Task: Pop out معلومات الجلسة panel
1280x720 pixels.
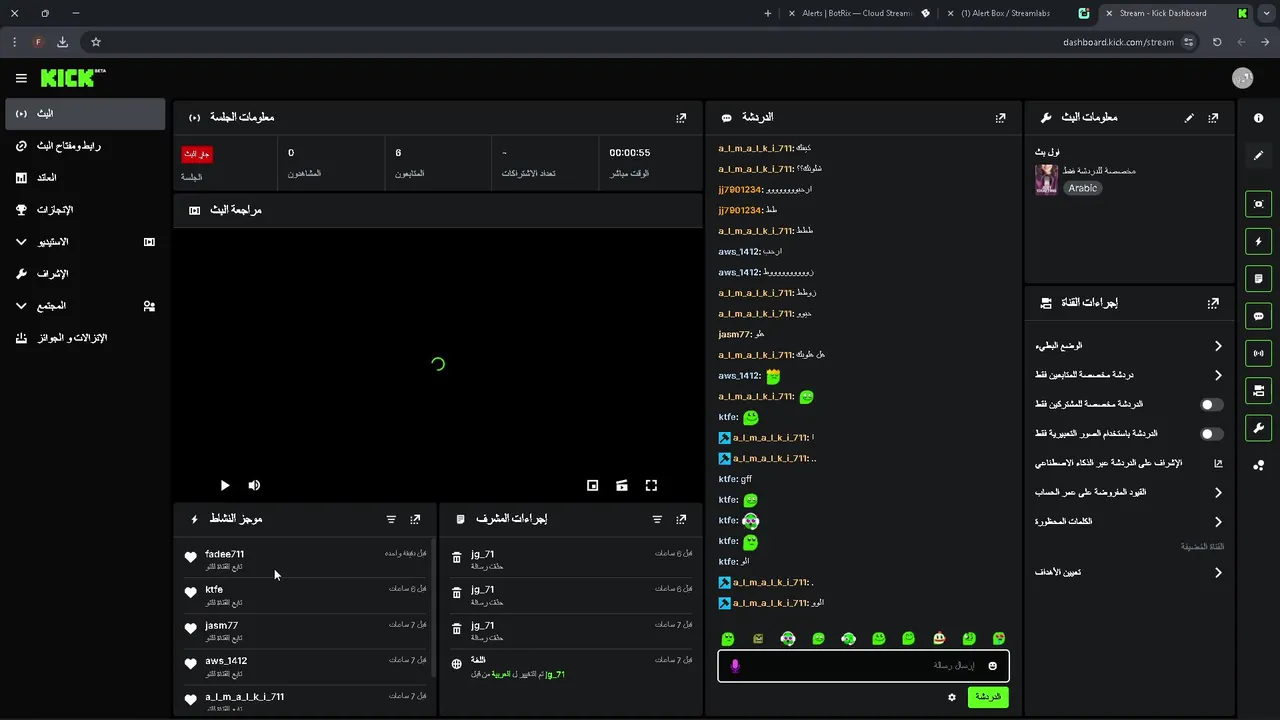Action: pos(681,117)
